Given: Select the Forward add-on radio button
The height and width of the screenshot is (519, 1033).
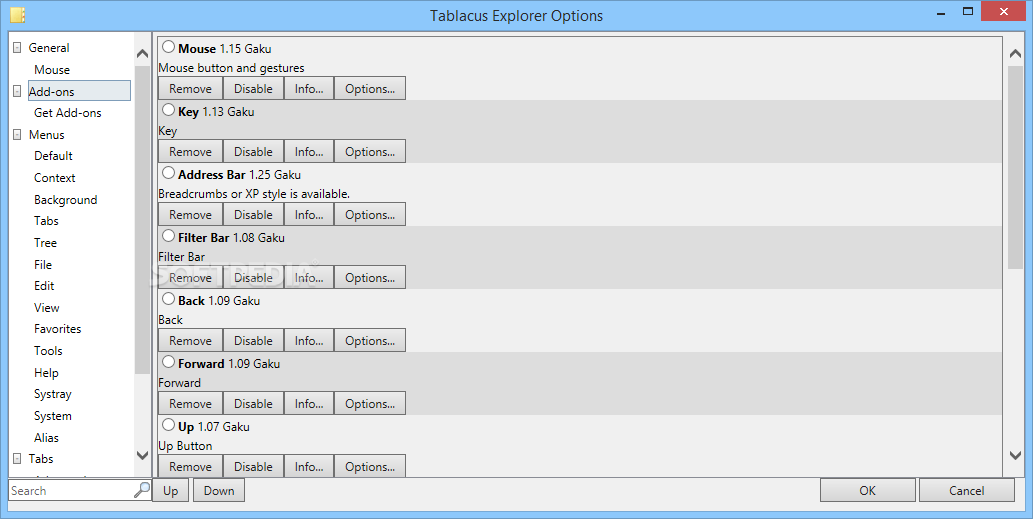Looking at the screenshot, I should (x=169, y=362).
